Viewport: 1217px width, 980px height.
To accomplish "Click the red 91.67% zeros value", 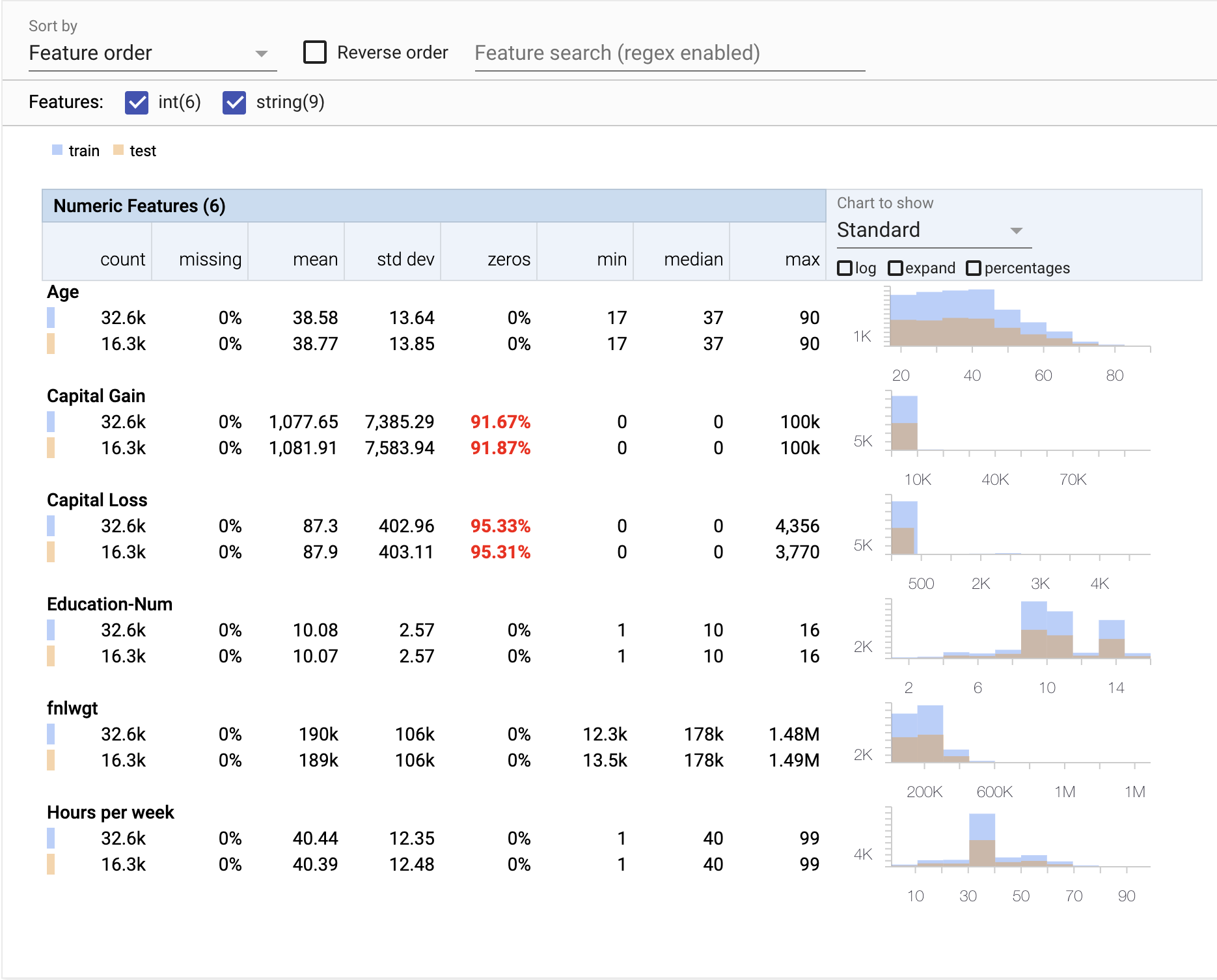I will click(x=500, y=422).
